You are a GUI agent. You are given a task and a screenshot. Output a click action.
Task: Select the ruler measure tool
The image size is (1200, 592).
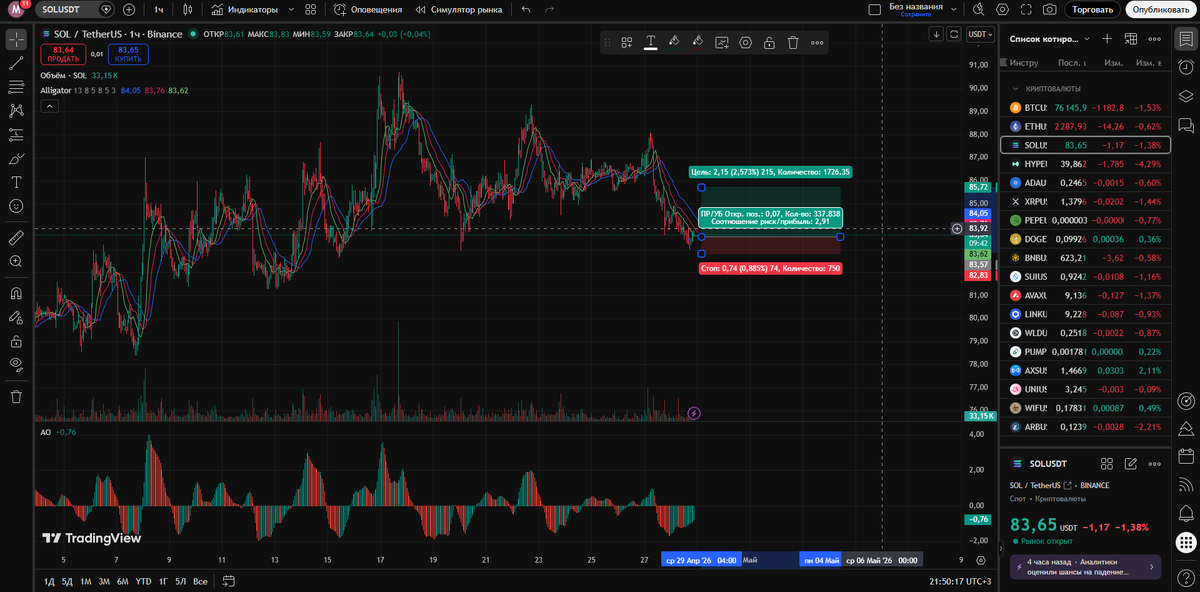(x=16, y=238)
